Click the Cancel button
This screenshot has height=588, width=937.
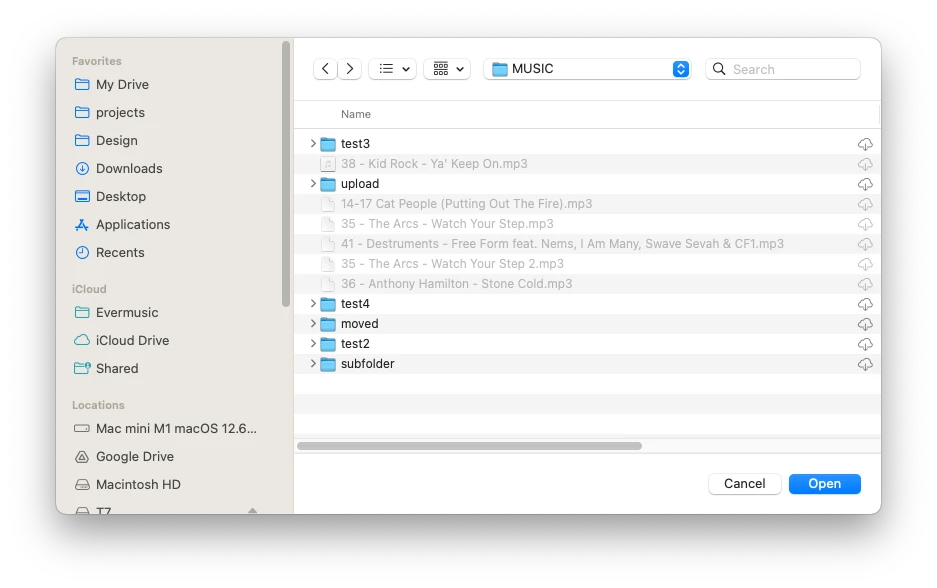(x=744, y=483)
